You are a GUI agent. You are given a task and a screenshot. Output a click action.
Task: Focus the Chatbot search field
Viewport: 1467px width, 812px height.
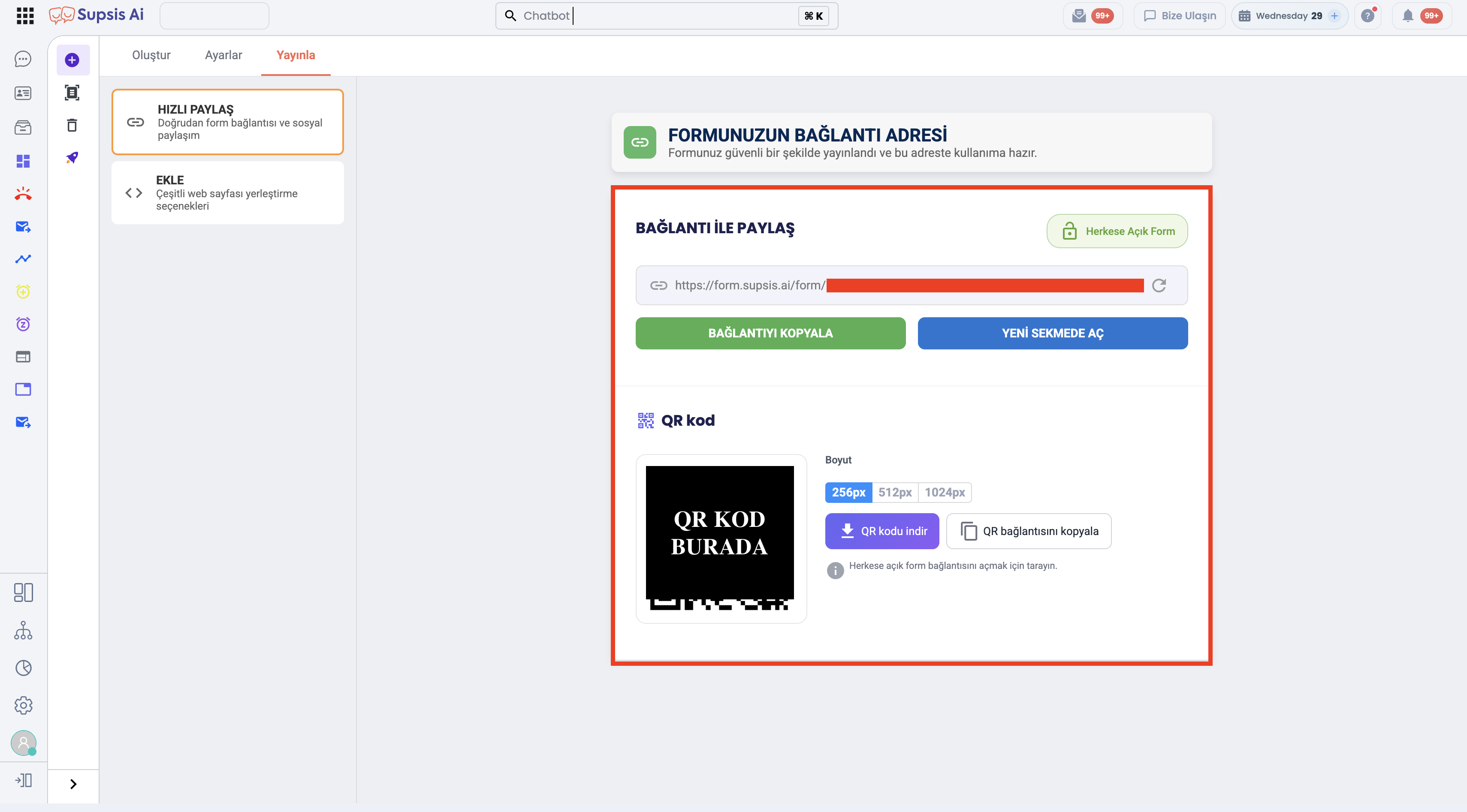[666, 15]
